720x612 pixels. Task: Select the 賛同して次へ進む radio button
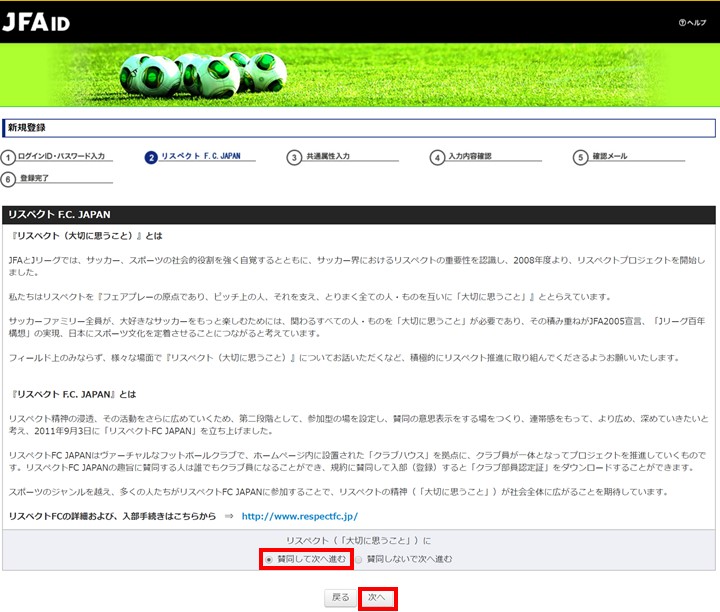269,560
